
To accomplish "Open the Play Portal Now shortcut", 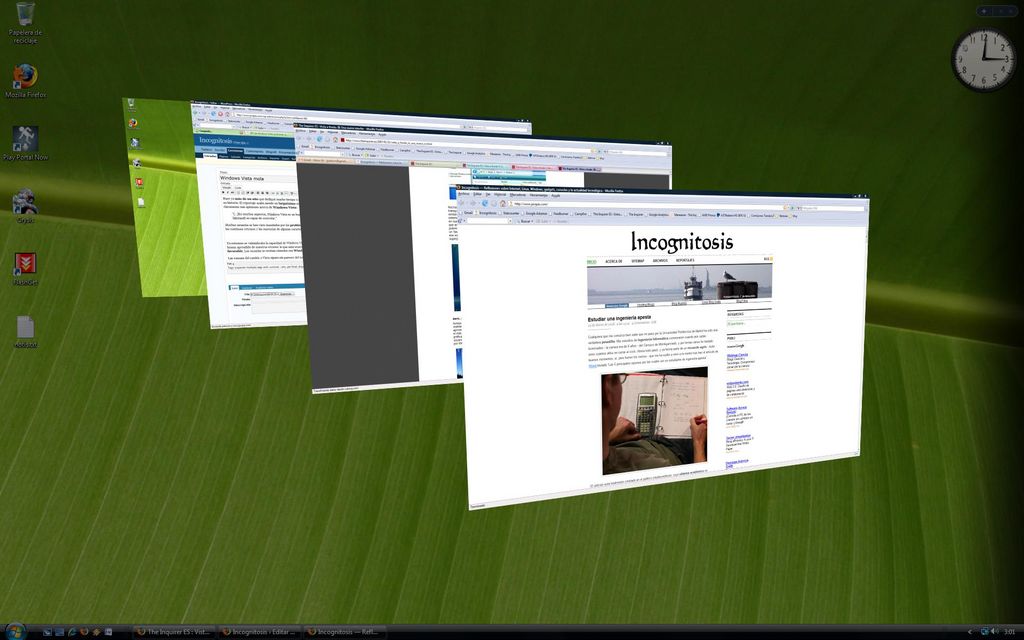I will coord(25,140).
